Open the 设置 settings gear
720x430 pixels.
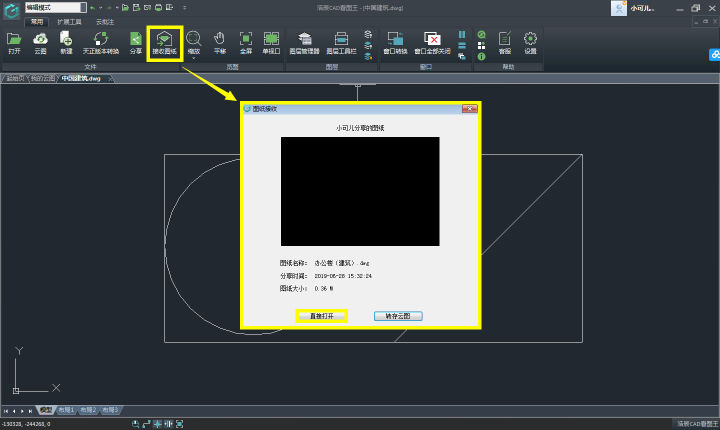(x=530, y=42)
